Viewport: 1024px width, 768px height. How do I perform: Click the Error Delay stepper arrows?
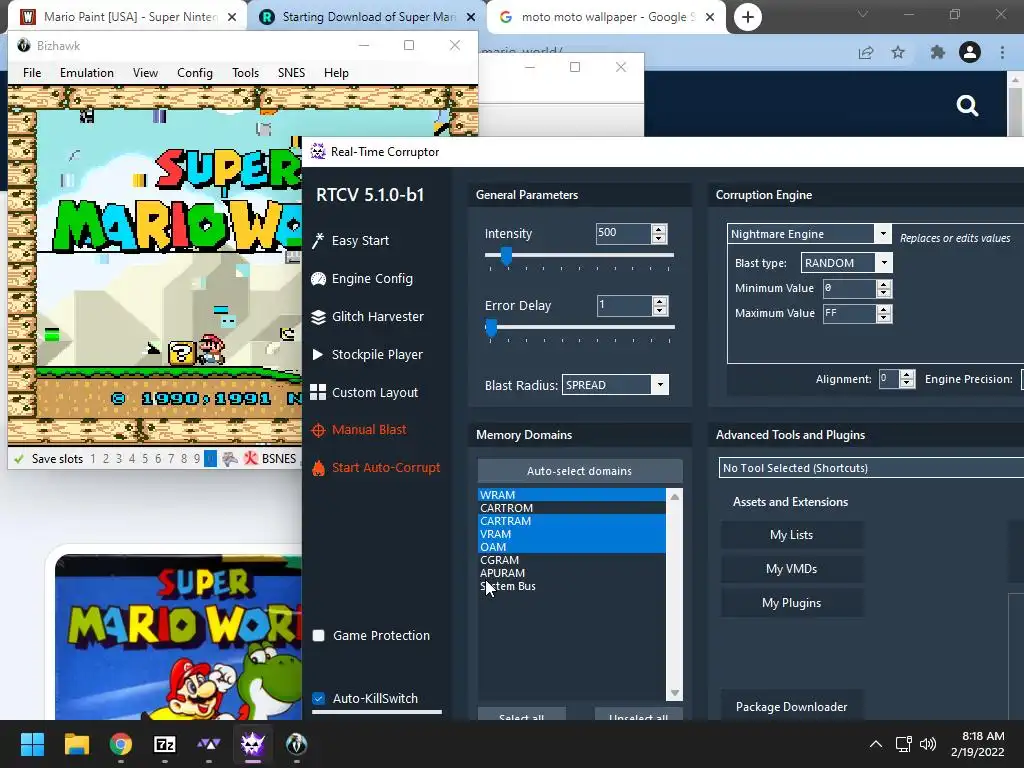point(660,306)
